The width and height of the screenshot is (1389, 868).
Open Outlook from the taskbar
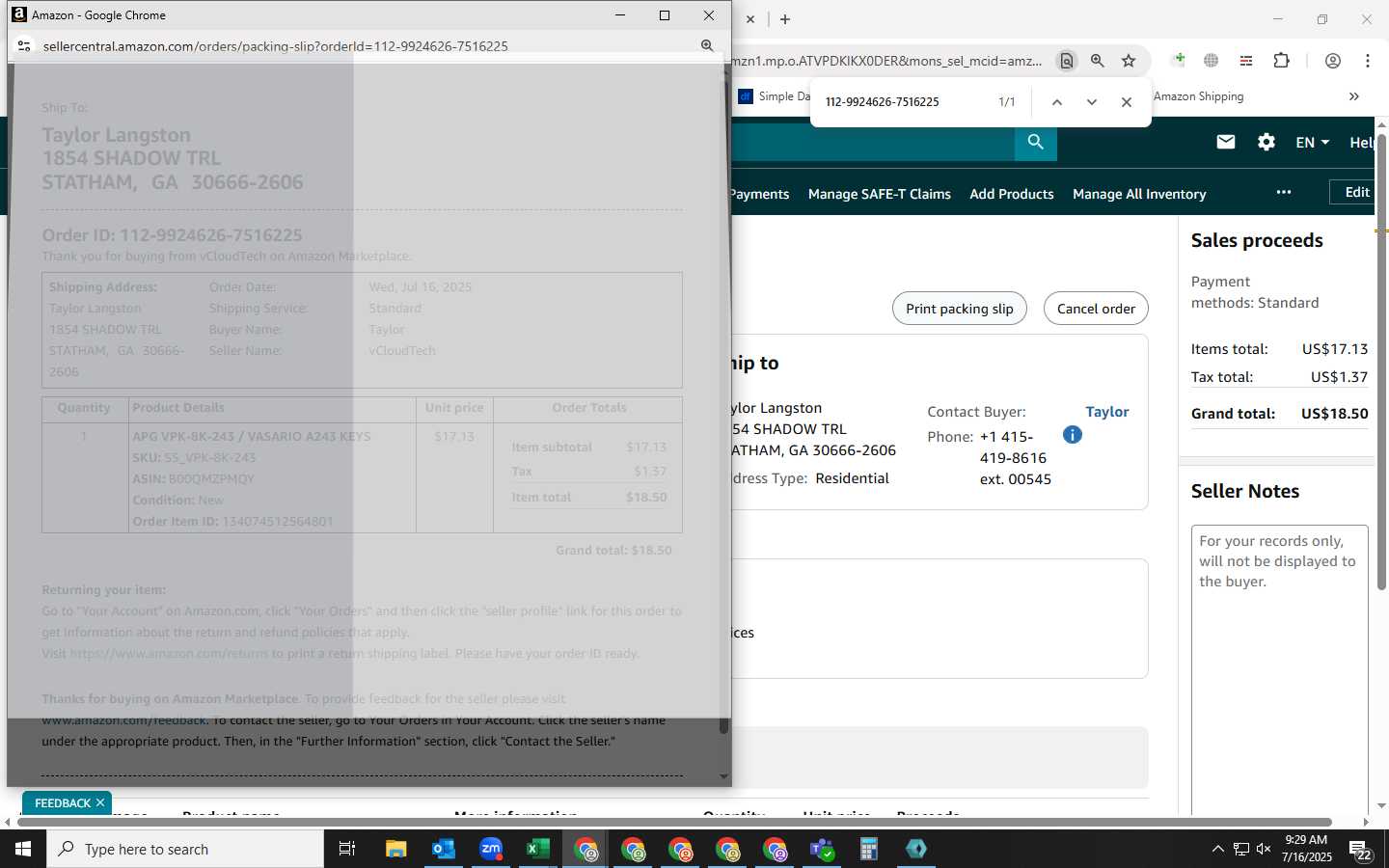click(444, 849)
